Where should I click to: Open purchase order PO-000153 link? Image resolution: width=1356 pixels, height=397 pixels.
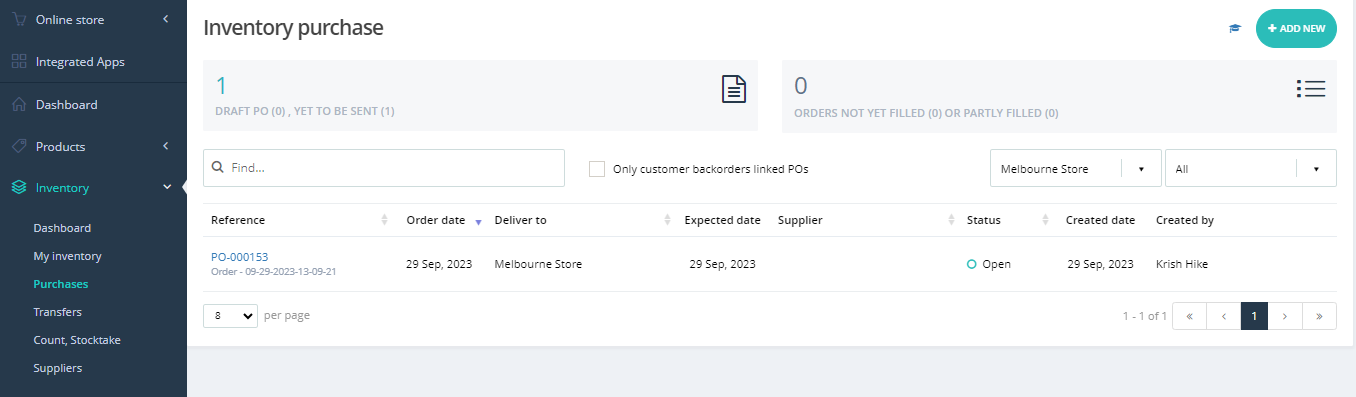pyautogui.click(x=239, y=257)
